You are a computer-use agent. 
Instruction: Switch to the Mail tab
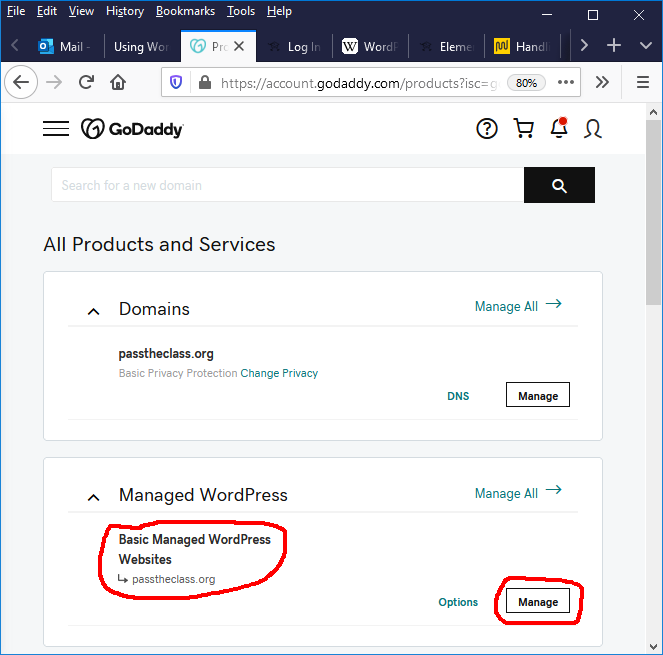[66, 46]
